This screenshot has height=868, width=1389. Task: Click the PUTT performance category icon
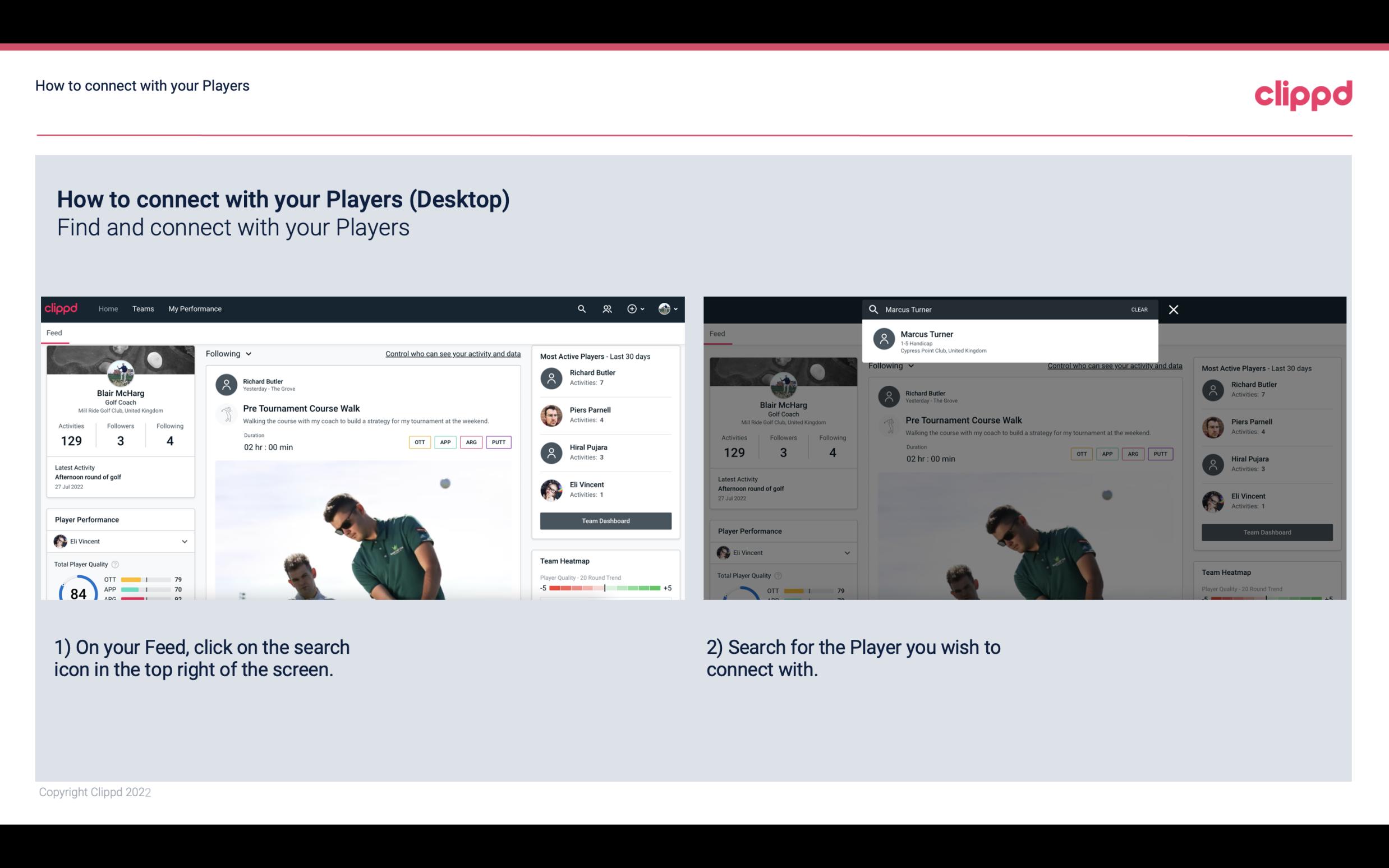499,441
